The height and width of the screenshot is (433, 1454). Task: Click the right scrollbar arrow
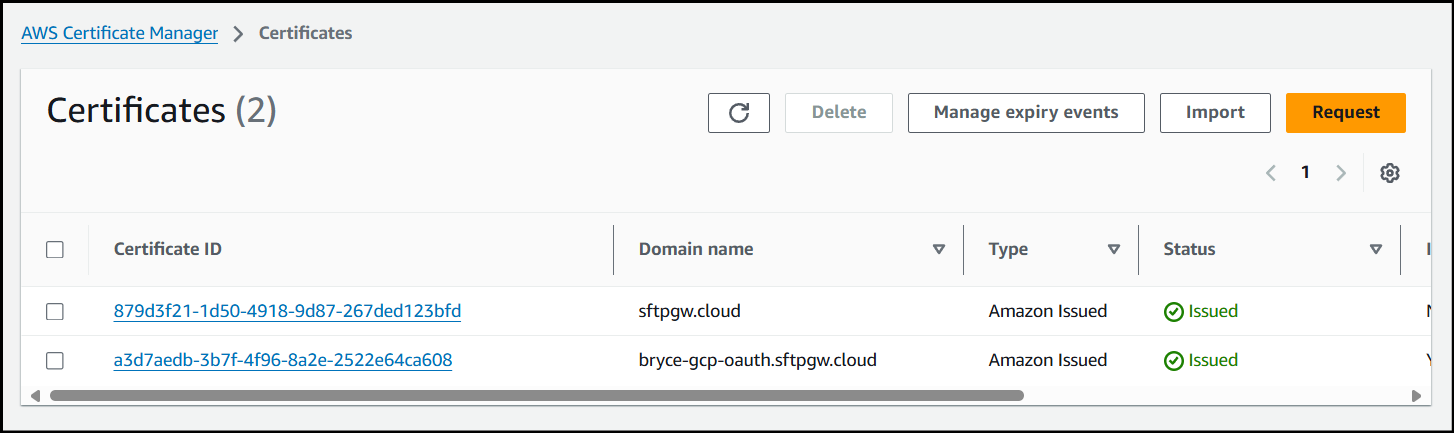pos(1415,396)
